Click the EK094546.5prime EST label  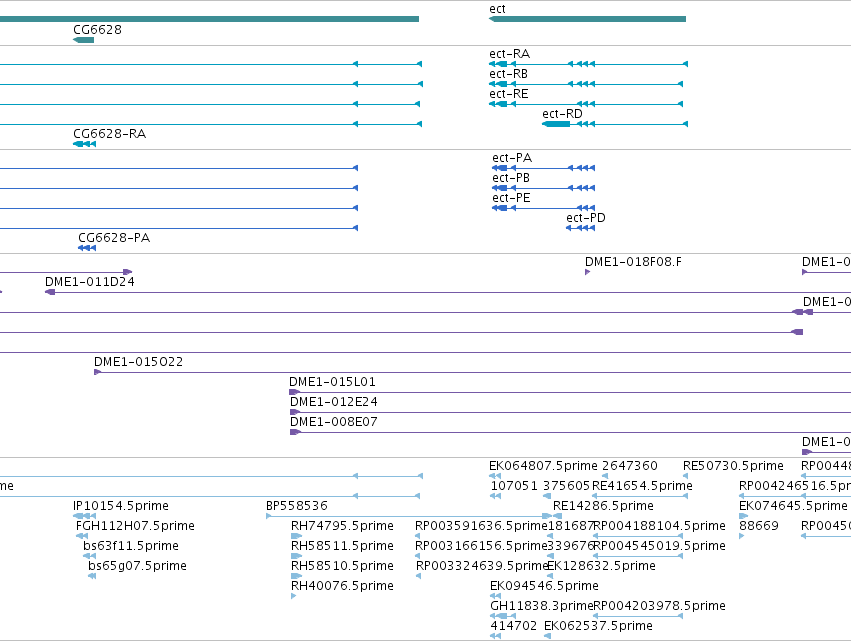point(544,586)
